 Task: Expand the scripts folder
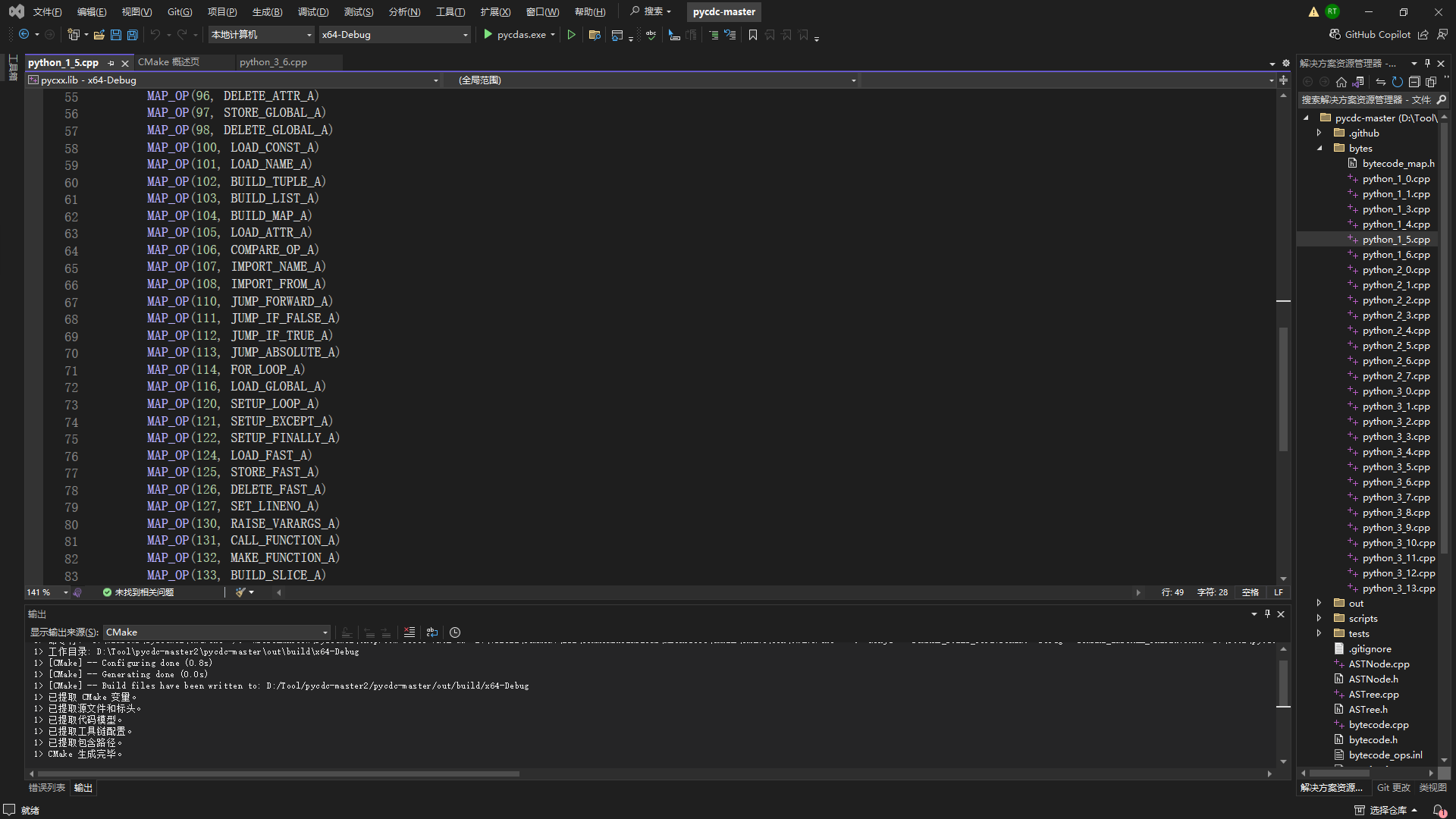pyautogui.click(x=1319, y=619)
